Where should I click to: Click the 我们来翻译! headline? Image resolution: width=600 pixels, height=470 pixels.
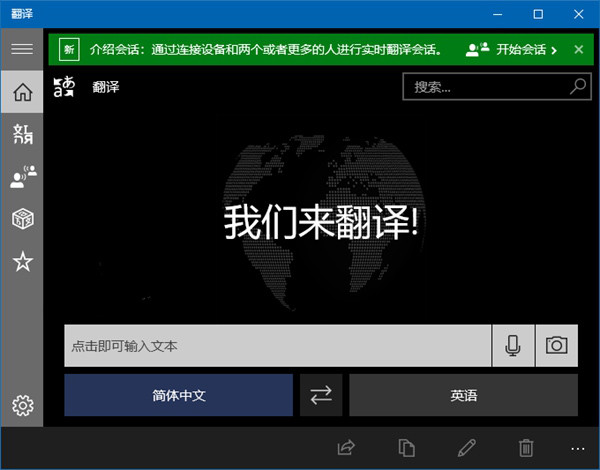tap(321, 222)
